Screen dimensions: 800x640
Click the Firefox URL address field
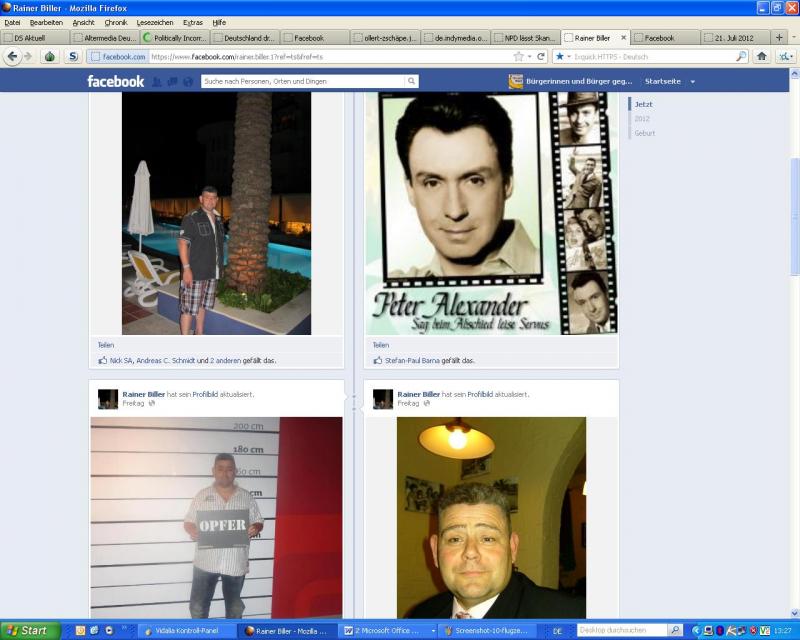[331, 56]
